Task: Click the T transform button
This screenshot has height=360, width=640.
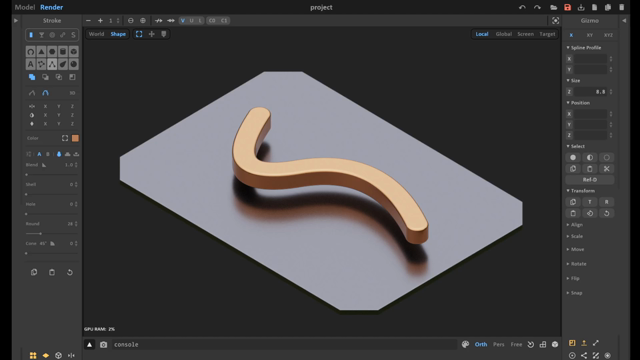Action: 589,202
